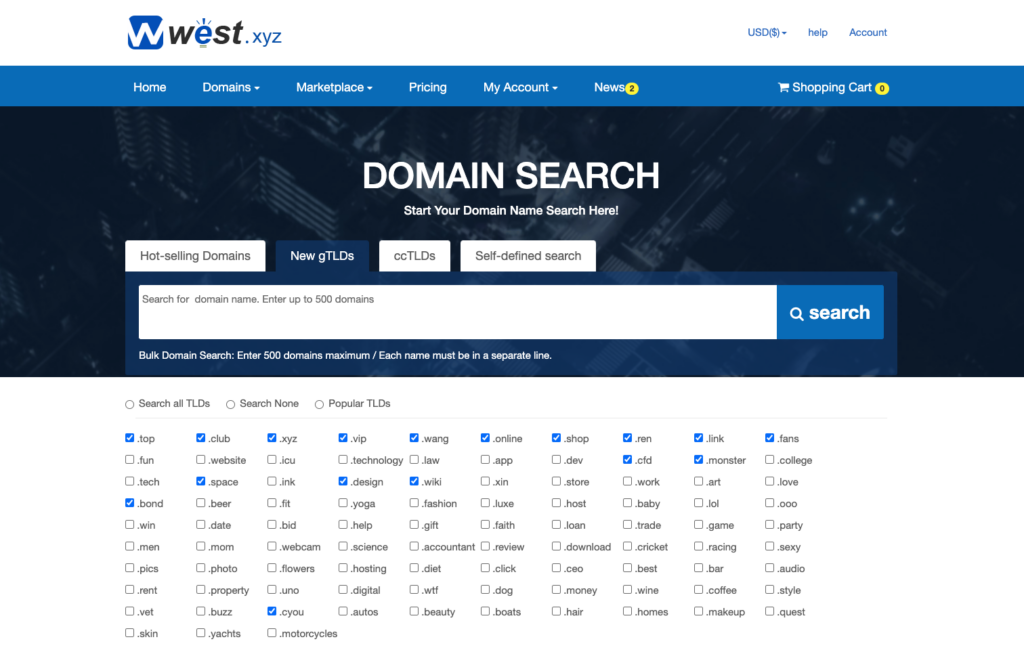
Task: Click the West.xyz logo
Action: pyautogui.click(x=204, y=33)
